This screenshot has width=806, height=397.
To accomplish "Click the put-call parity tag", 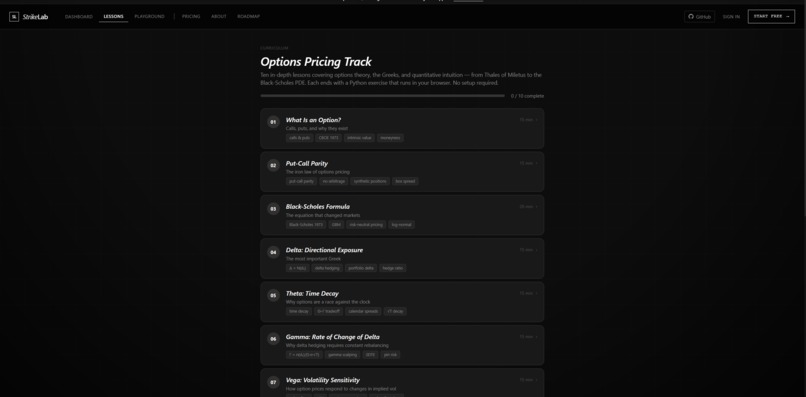I will [x=301, y=182].
